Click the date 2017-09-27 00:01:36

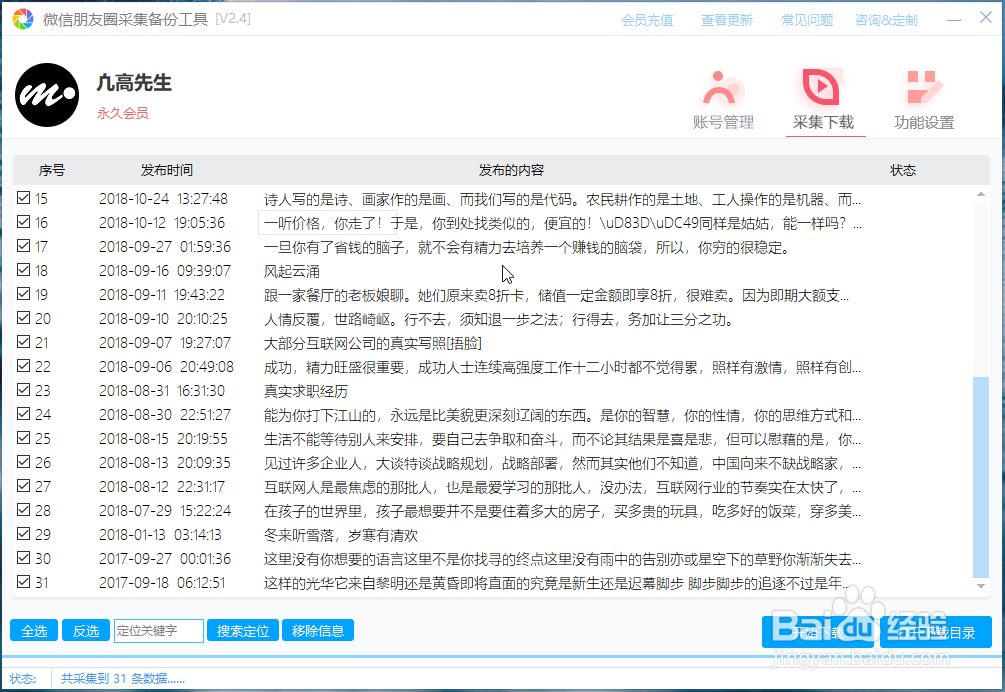pos(165,559)
